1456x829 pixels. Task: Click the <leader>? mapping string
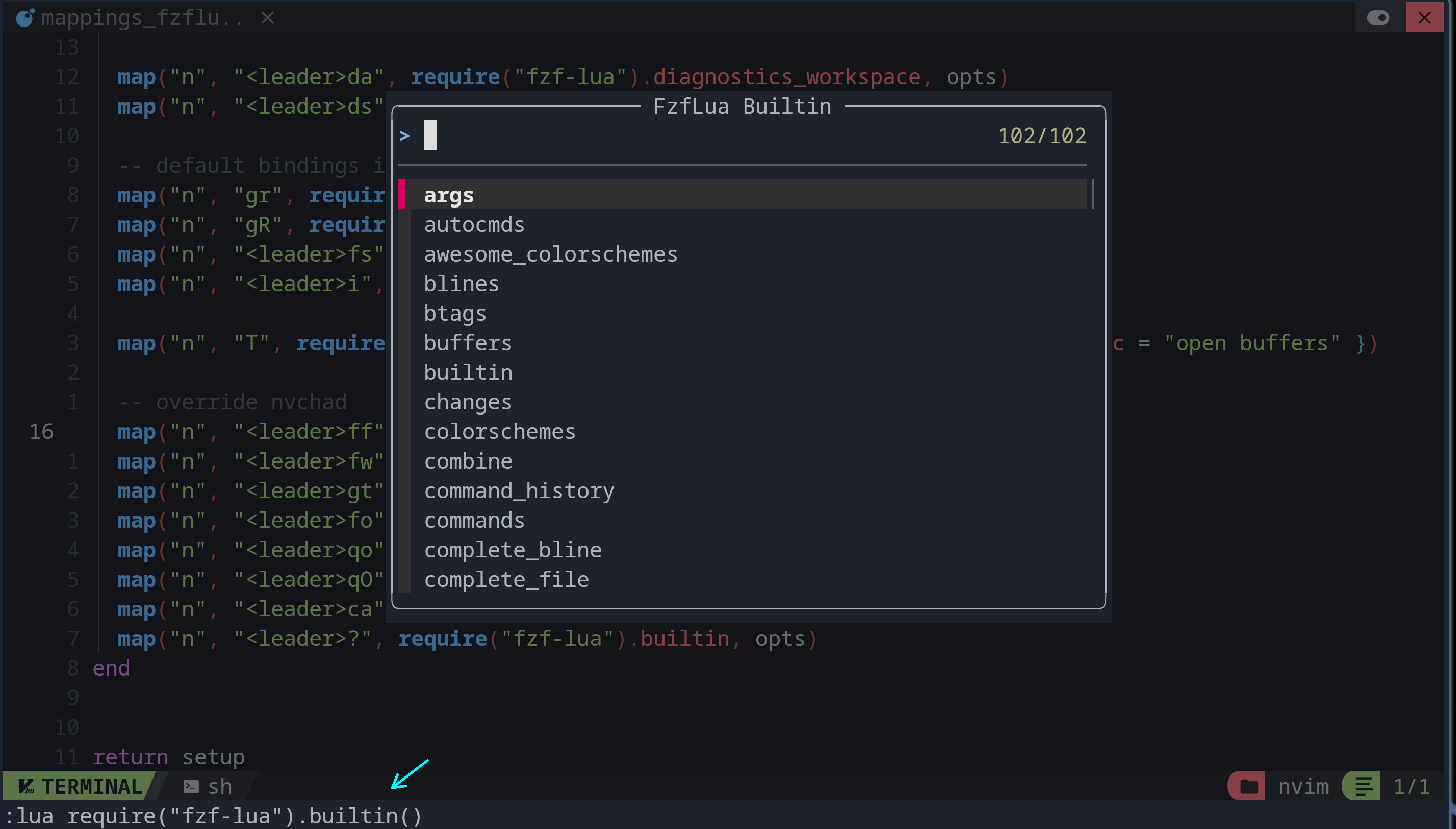point(303,639)
